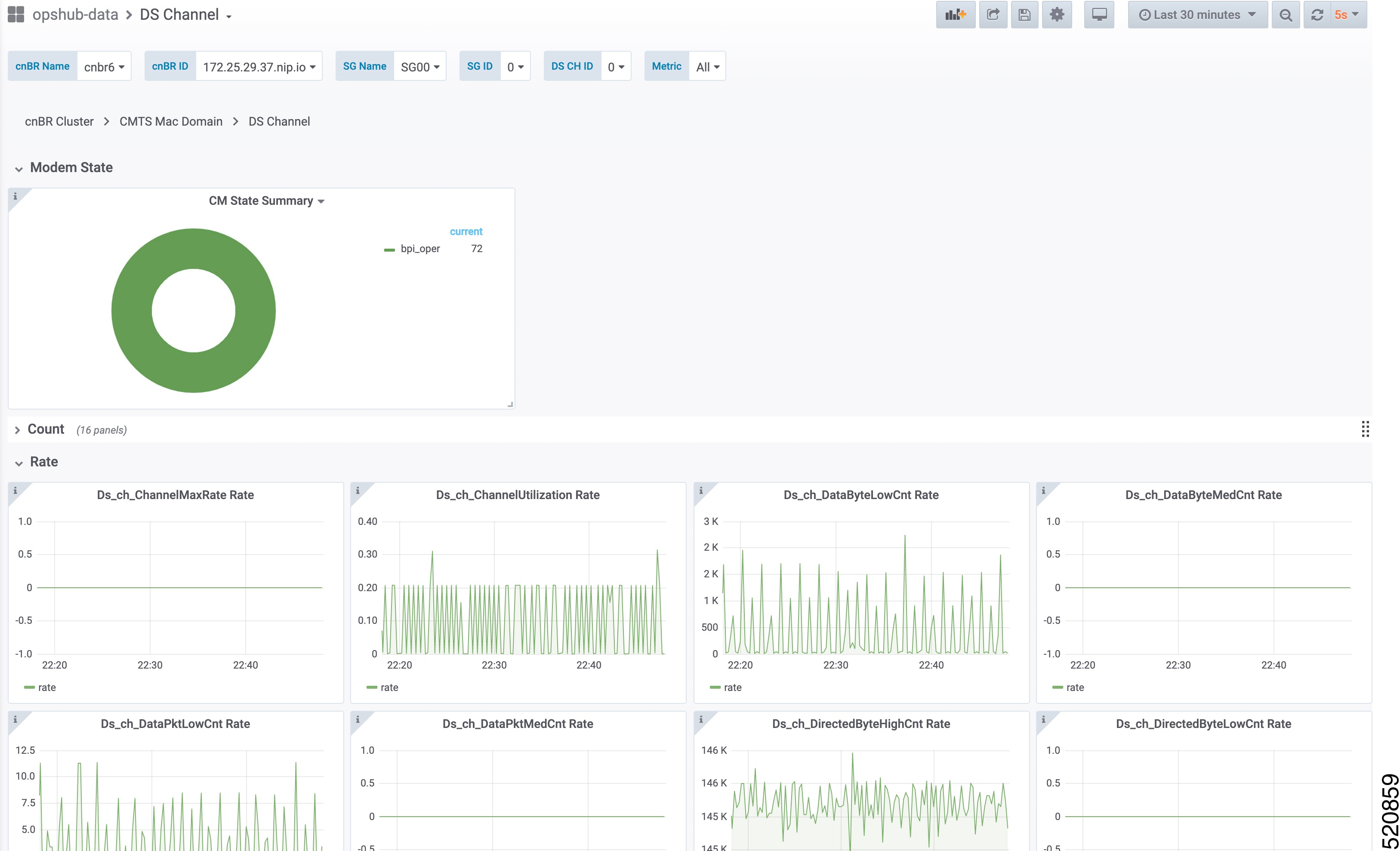Open dashboard settings gear icon
Viewport: 1400px width, 851px height.
(1057, 15)
